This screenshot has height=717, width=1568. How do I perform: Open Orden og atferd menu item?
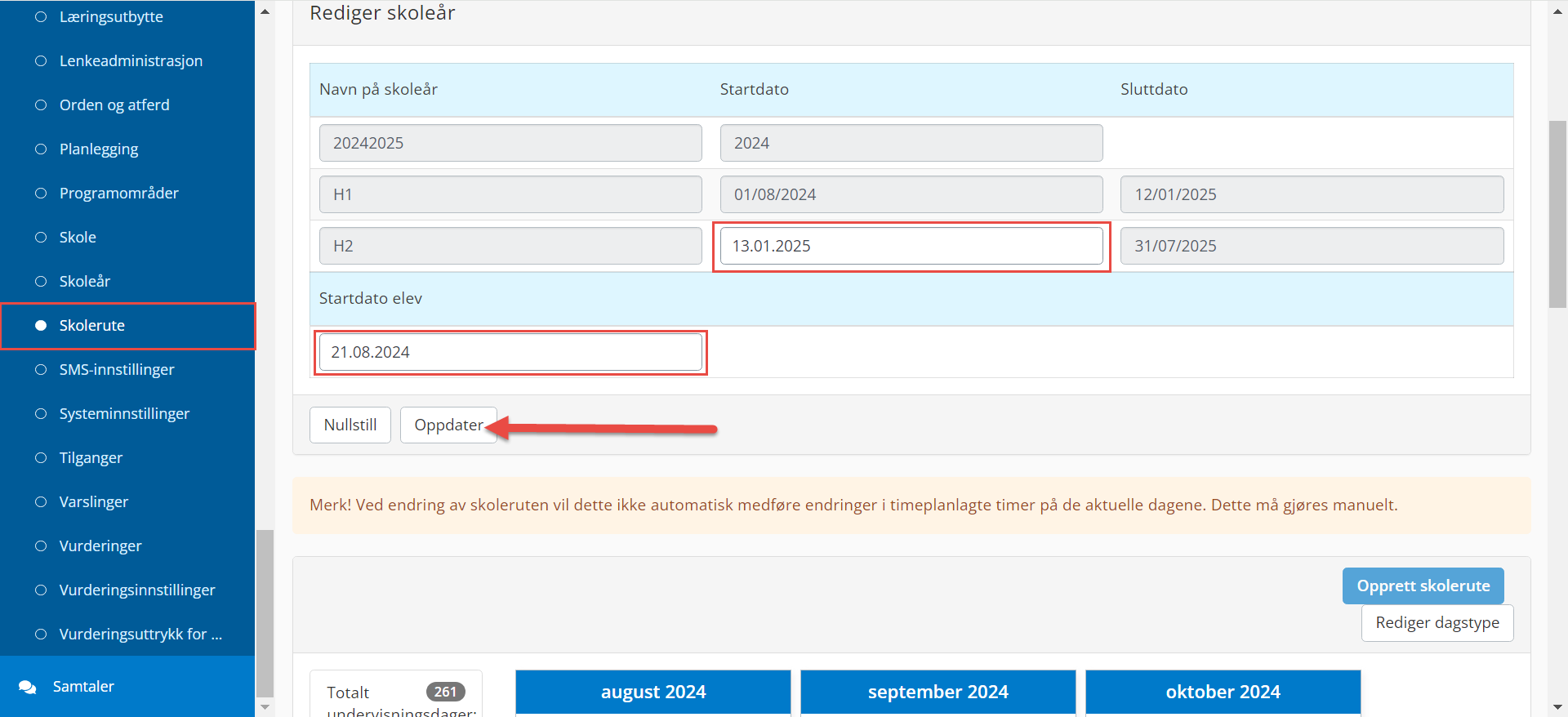[x=114, y=105]
